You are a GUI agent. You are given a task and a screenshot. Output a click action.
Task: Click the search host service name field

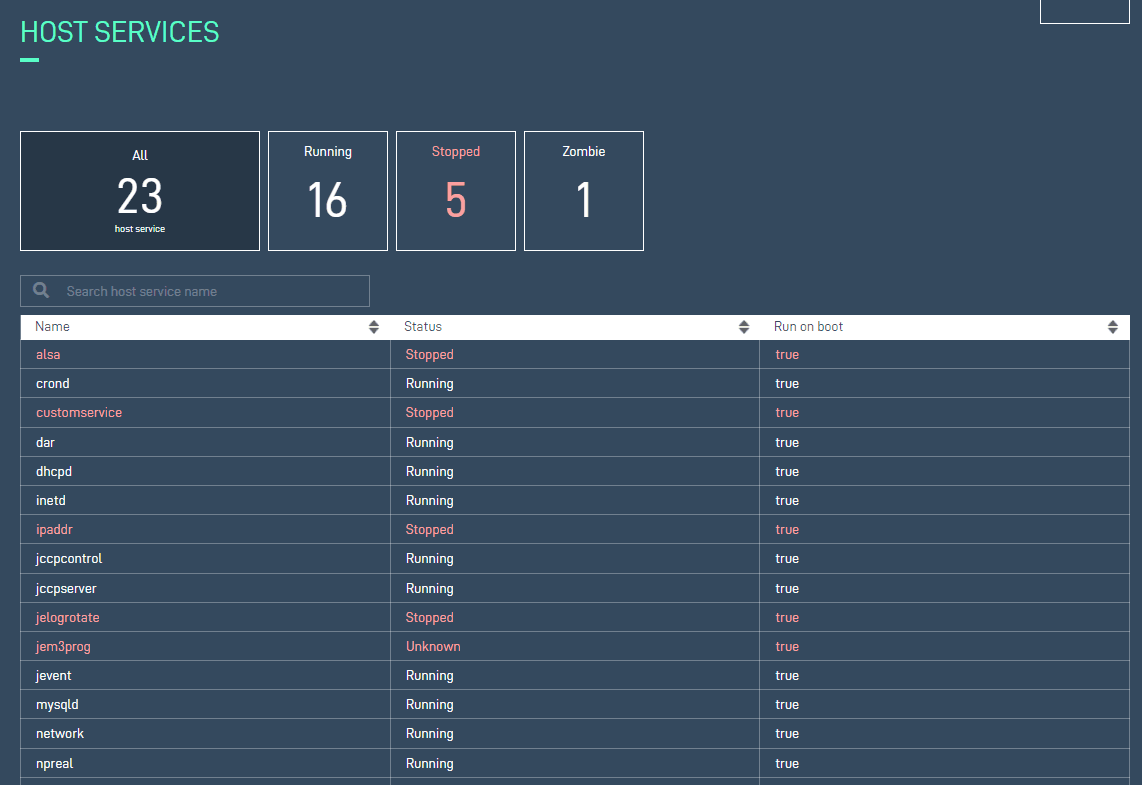coord(210,291)
